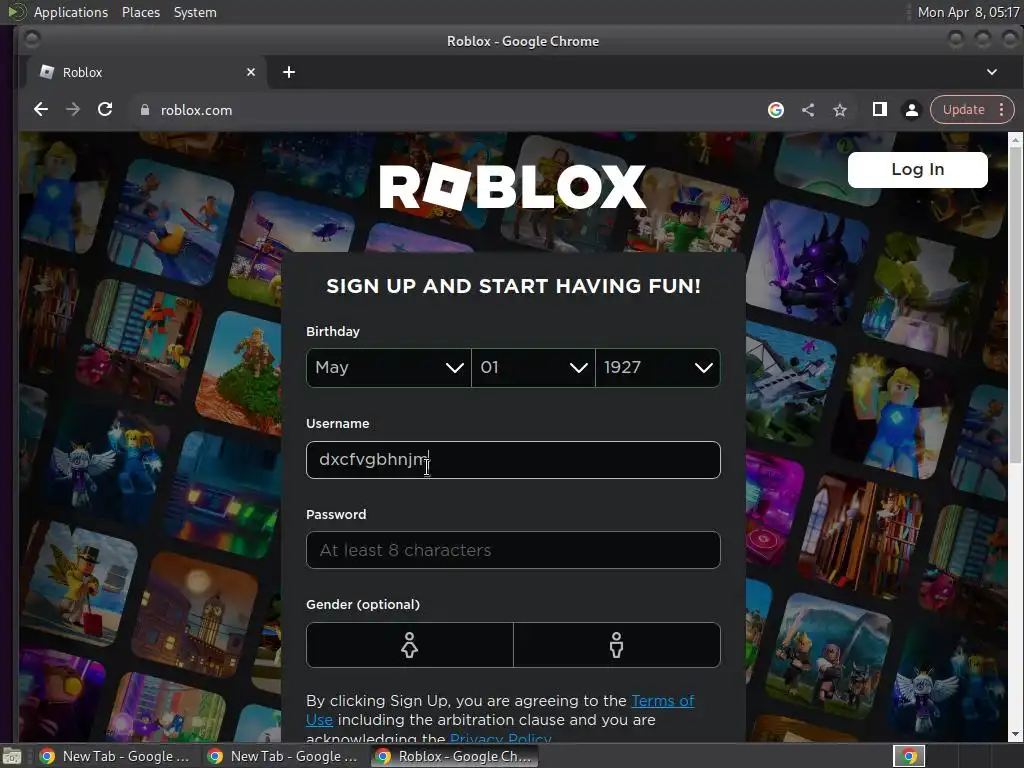
Task: Open the Google icon in address bar
Action: click(x=776, y=110)
